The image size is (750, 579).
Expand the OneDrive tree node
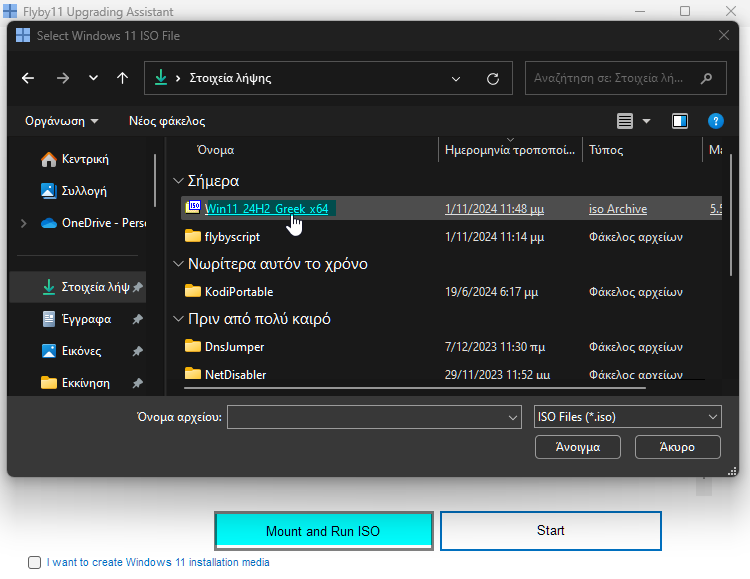point(23,223)
